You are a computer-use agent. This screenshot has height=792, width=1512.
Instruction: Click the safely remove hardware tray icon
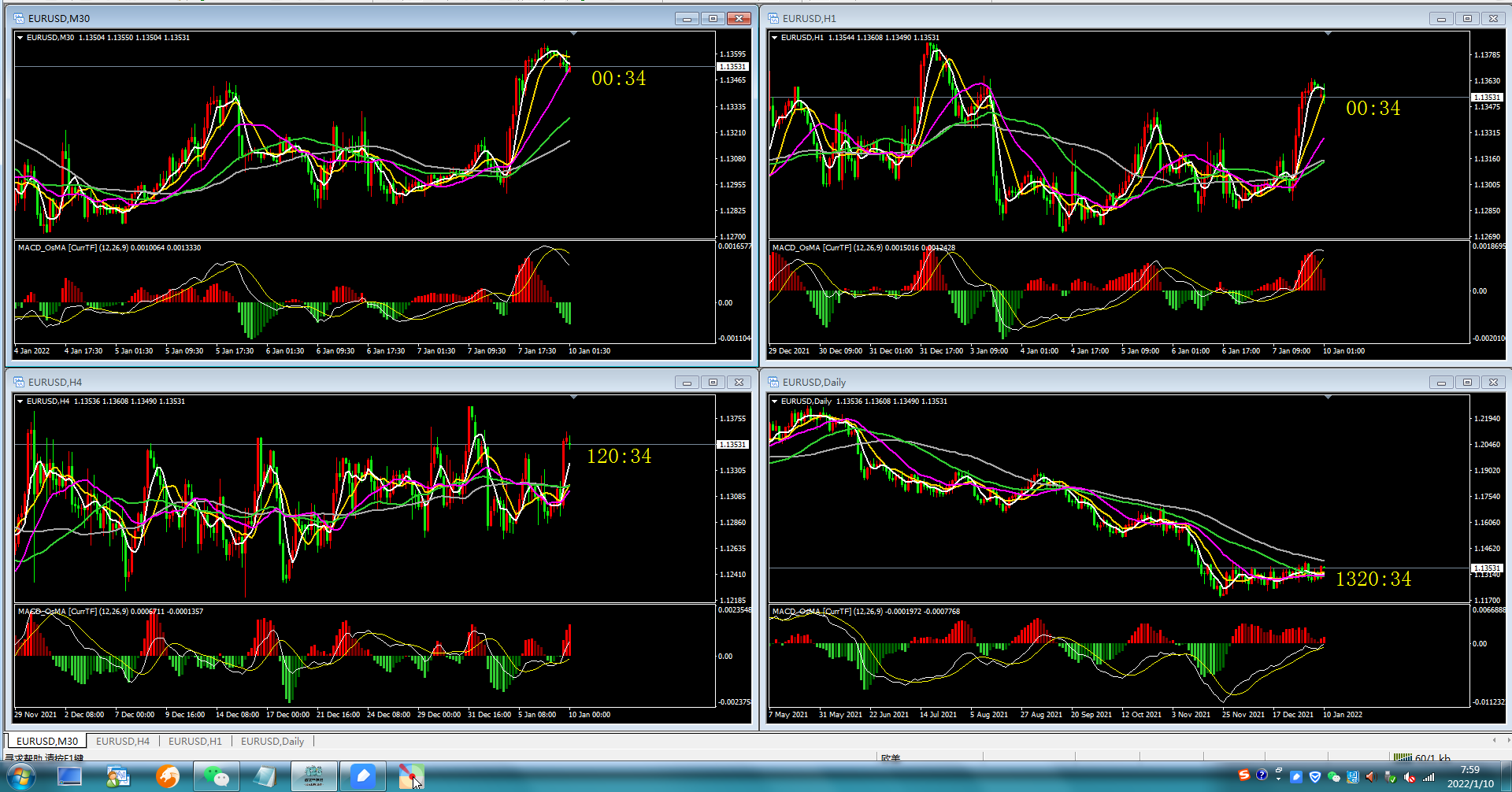[x=1391, y=777]
